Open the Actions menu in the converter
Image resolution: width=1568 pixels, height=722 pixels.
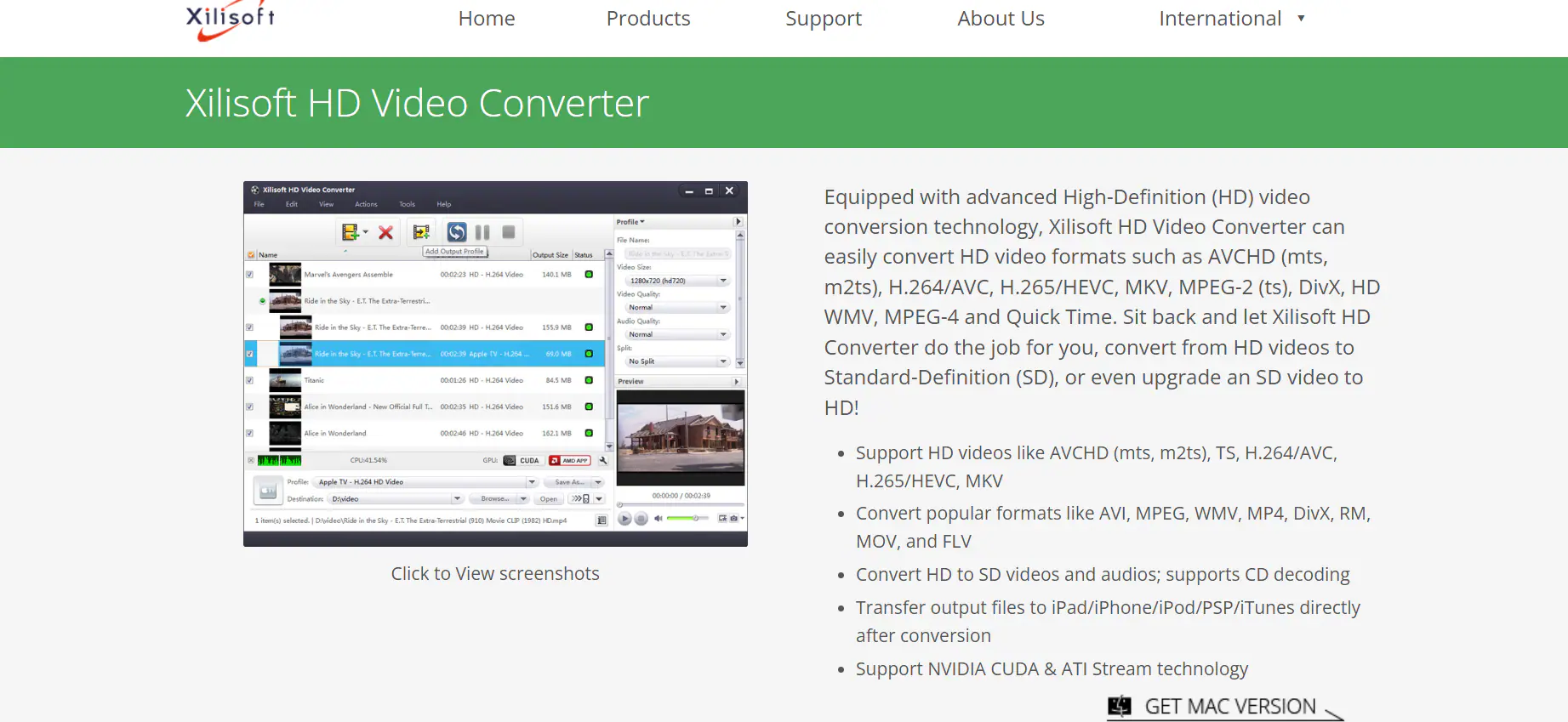[366, 204]
